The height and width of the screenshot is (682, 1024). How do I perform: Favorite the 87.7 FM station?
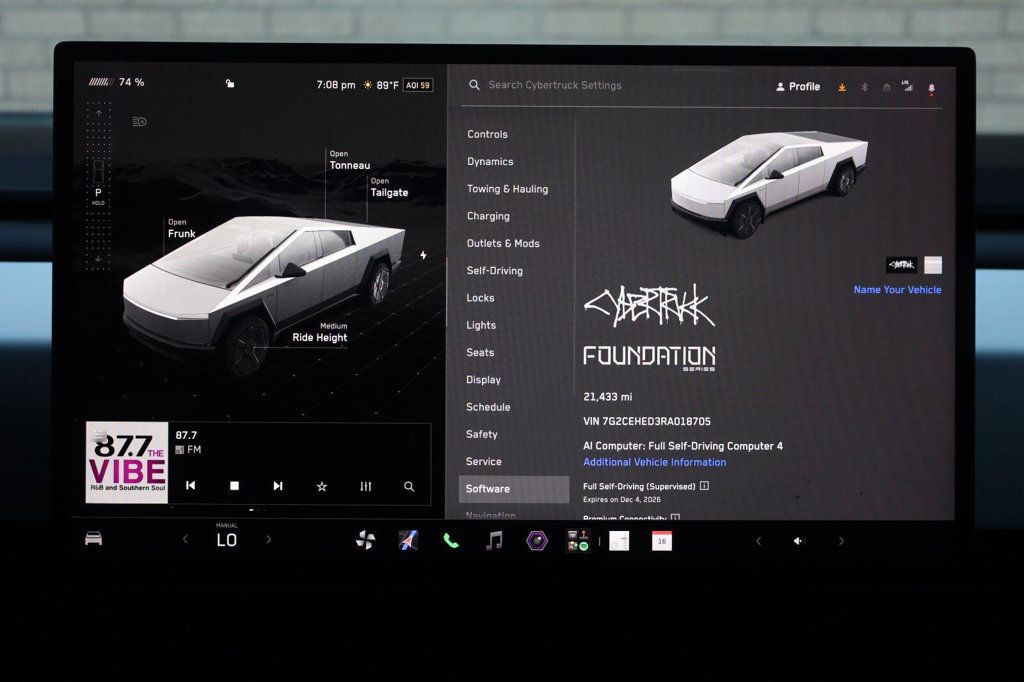(322, 486)
